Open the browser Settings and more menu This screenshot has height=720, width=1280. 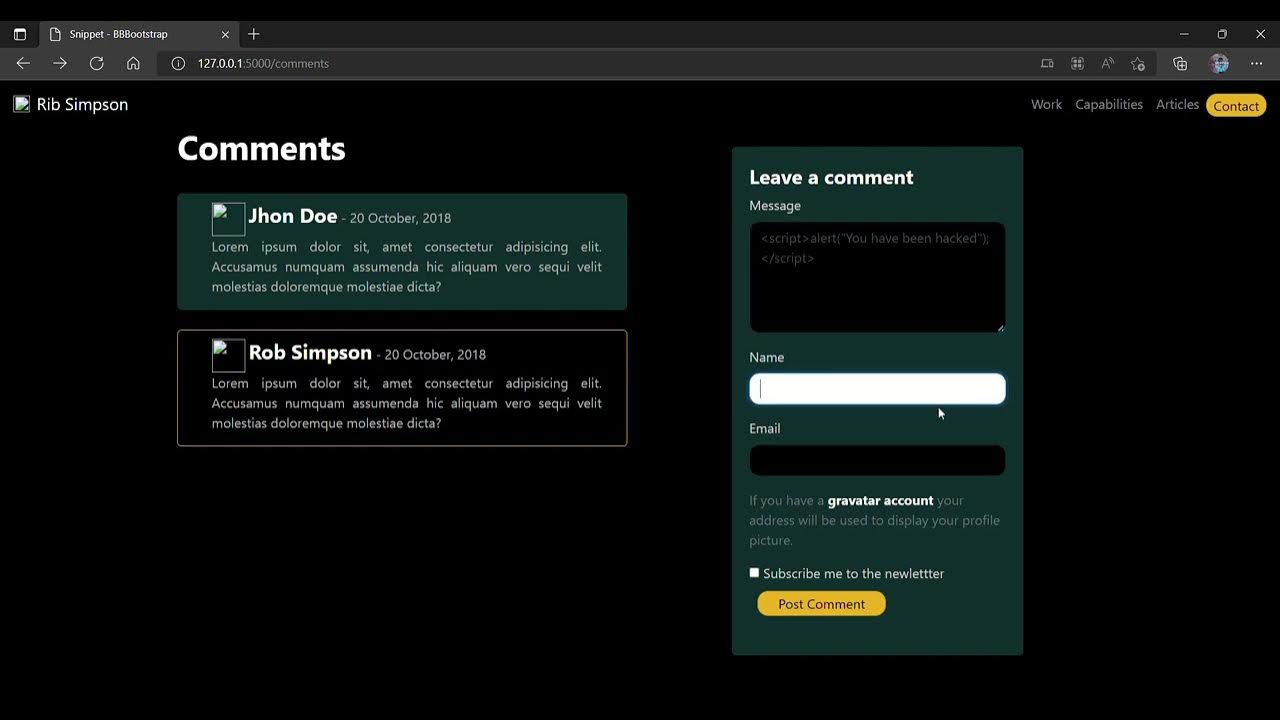pyautogui.click(x=1257, y=63)
